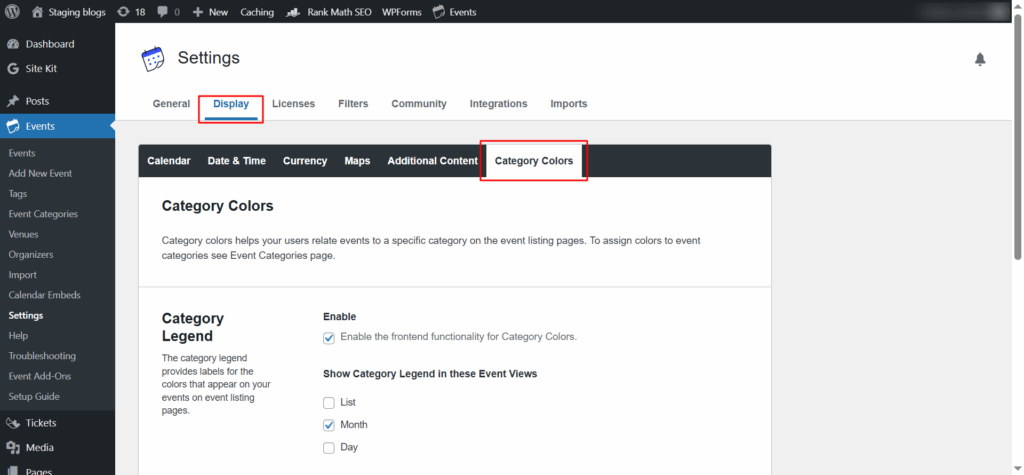
Task: Open the comments bubble icon
Action: pyautogui.click(x=168, y=12)
